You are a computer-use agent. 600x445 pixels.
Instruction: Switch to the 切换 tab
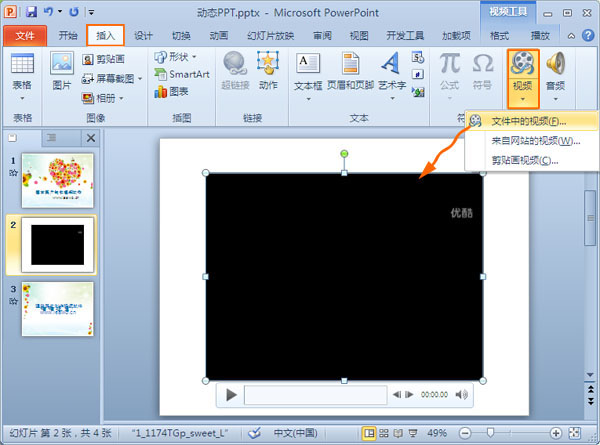181,36
